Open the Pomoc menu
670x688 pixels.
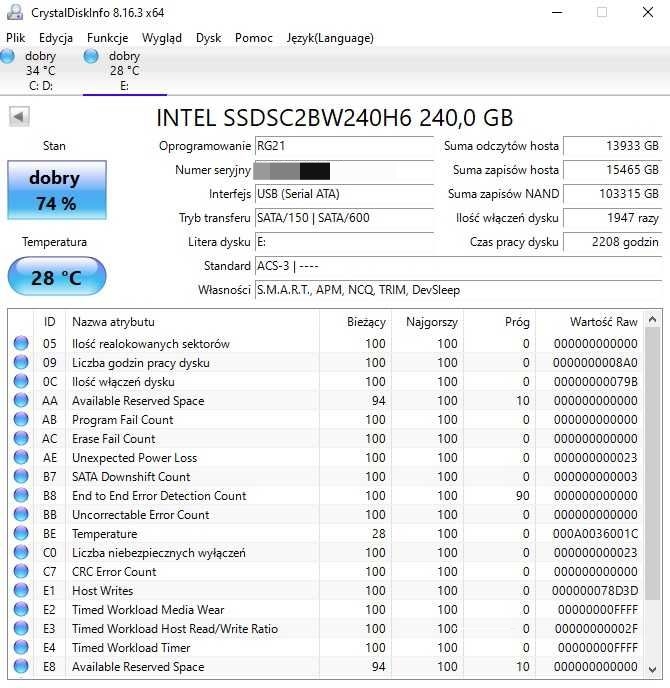254,38
